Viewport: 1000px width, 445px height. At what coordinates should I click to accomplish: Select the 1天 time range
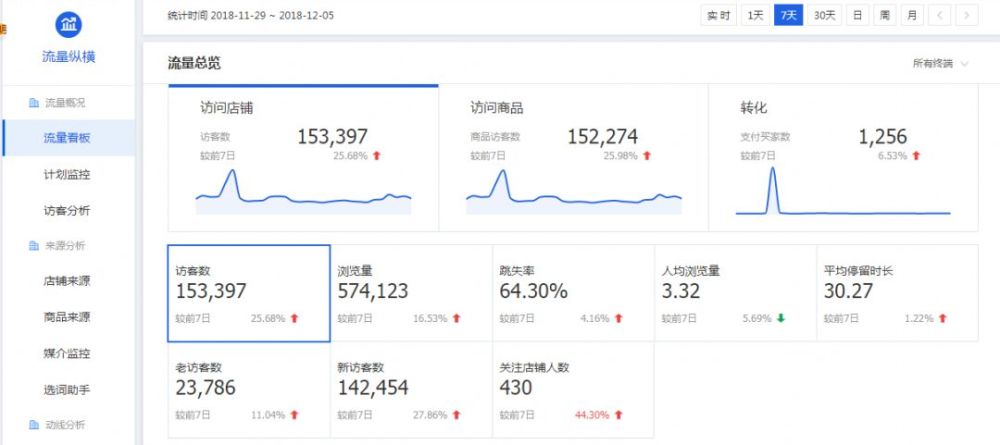[x=755, y=15]
